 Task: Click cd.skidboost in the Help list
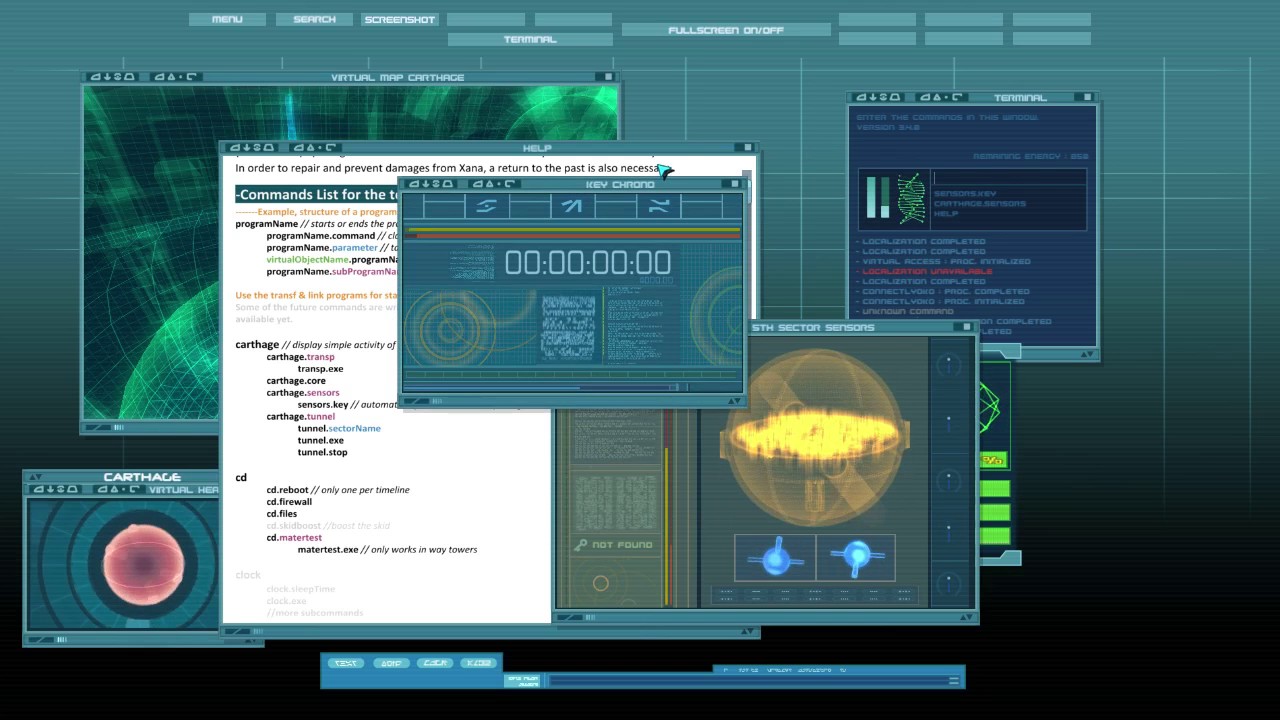click(x=293, y=526)
